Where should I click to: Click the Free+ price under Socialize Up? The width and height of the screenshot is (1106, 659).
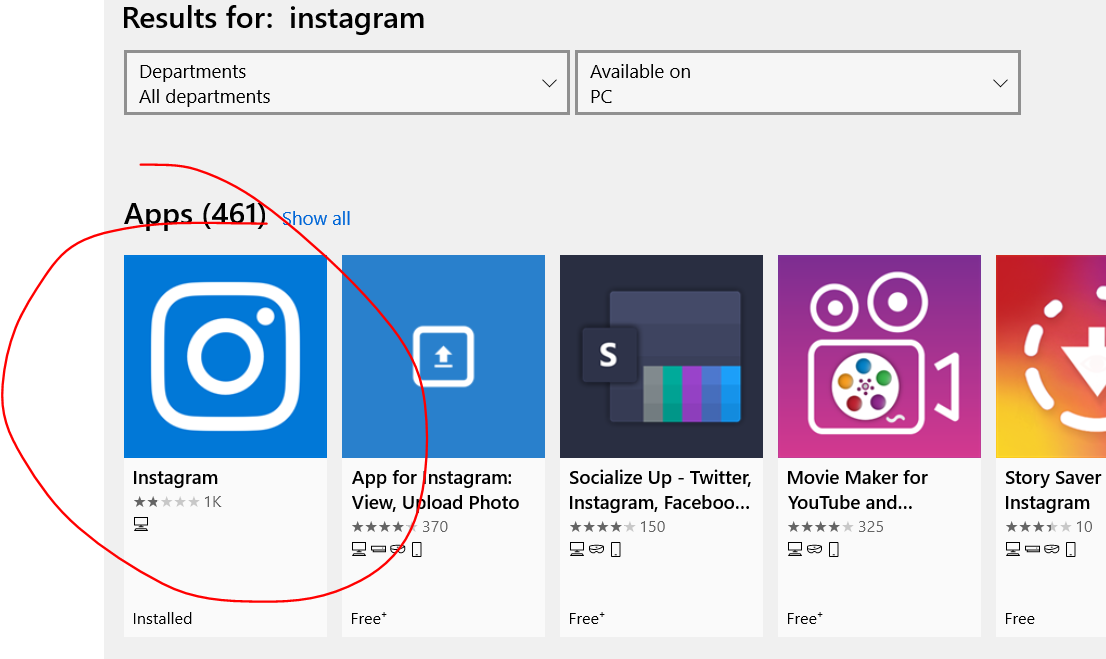tap(586, 619)
